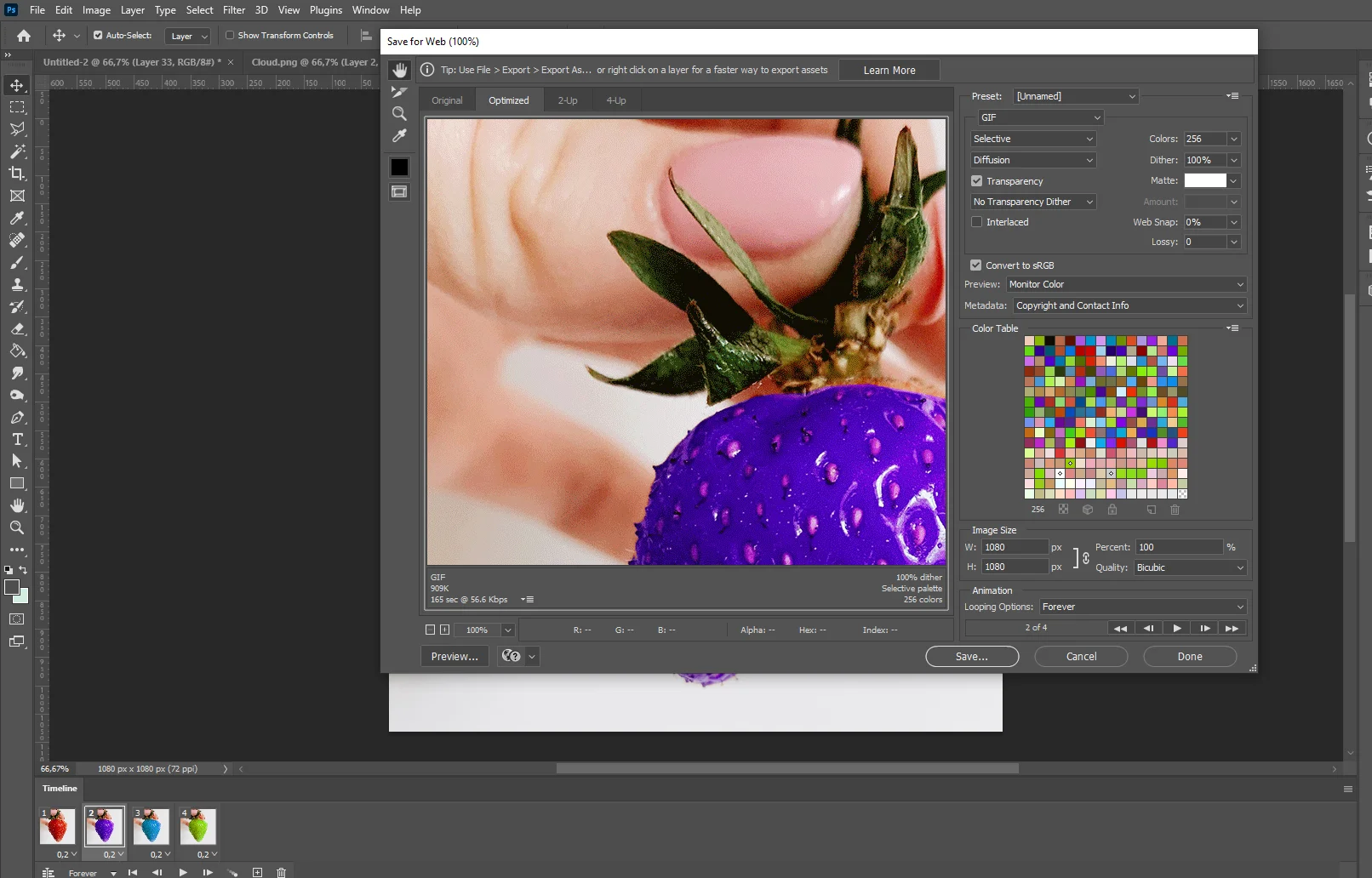Image resolution: width=1372 pixels, height=878 pixels.
Task: Switch to the 2-Up tab
Action: (568, 100)
